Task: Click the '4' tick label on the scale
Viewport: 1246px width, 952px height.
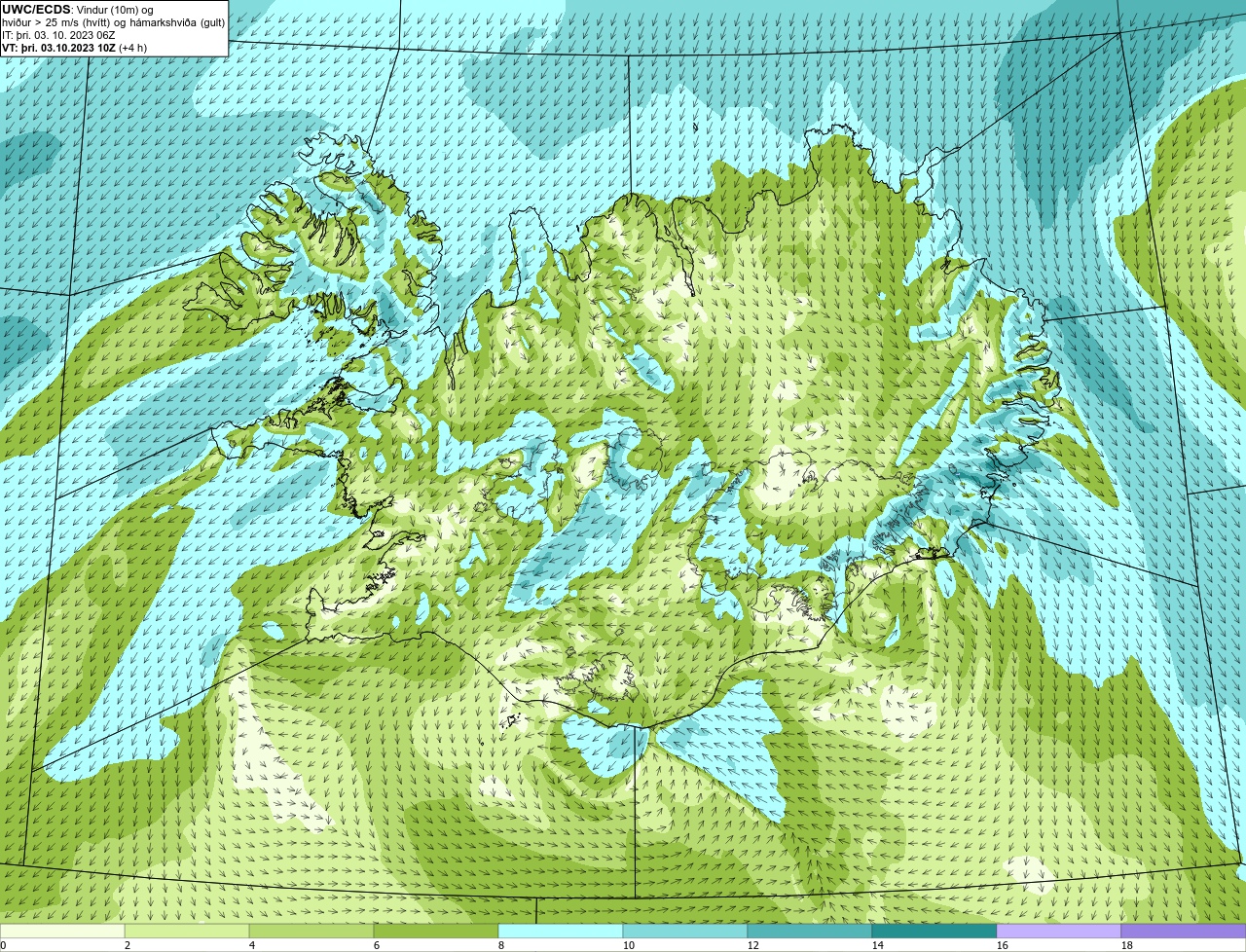Action: coord(252,945)
